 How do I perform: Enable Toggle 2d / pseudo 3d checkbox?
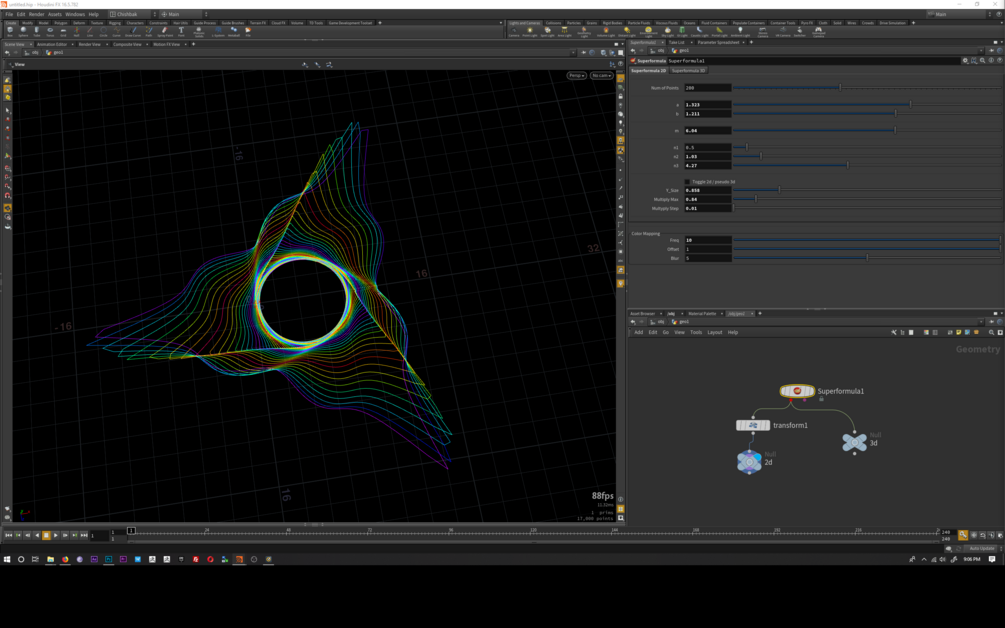point(687,182)
